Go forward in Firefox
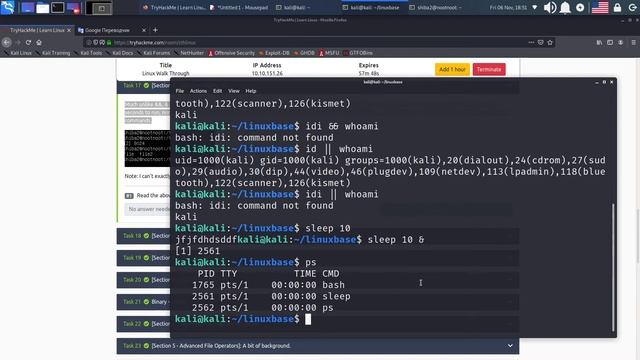Viewport: 640px width, 360px height. pos(18,42)
